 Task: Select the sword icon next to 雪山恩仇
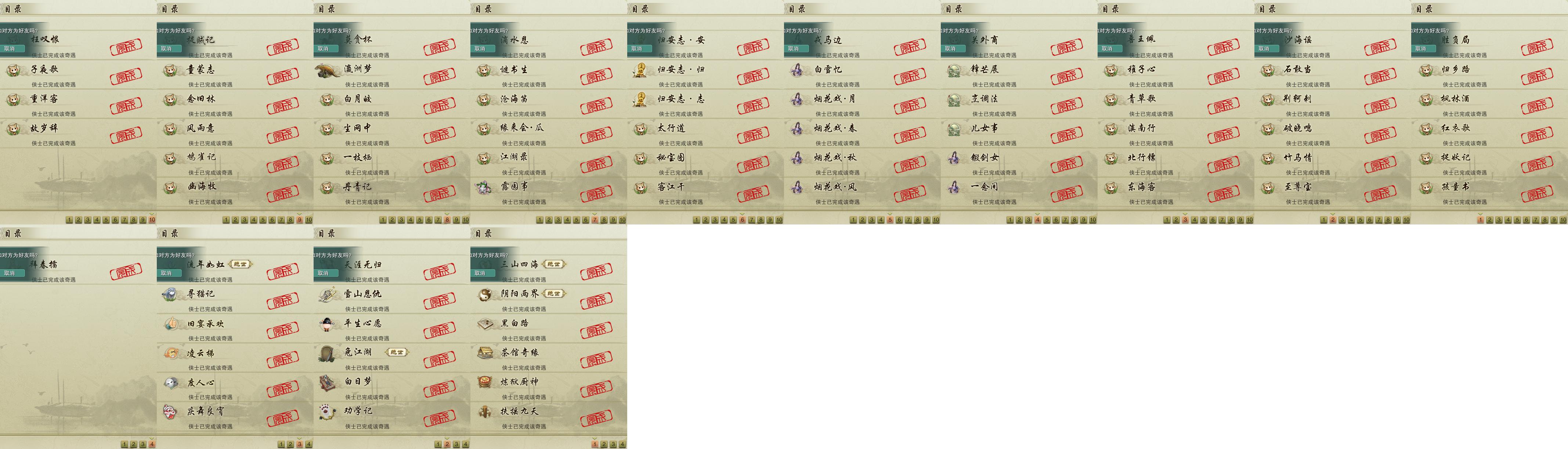coord(327,295)
